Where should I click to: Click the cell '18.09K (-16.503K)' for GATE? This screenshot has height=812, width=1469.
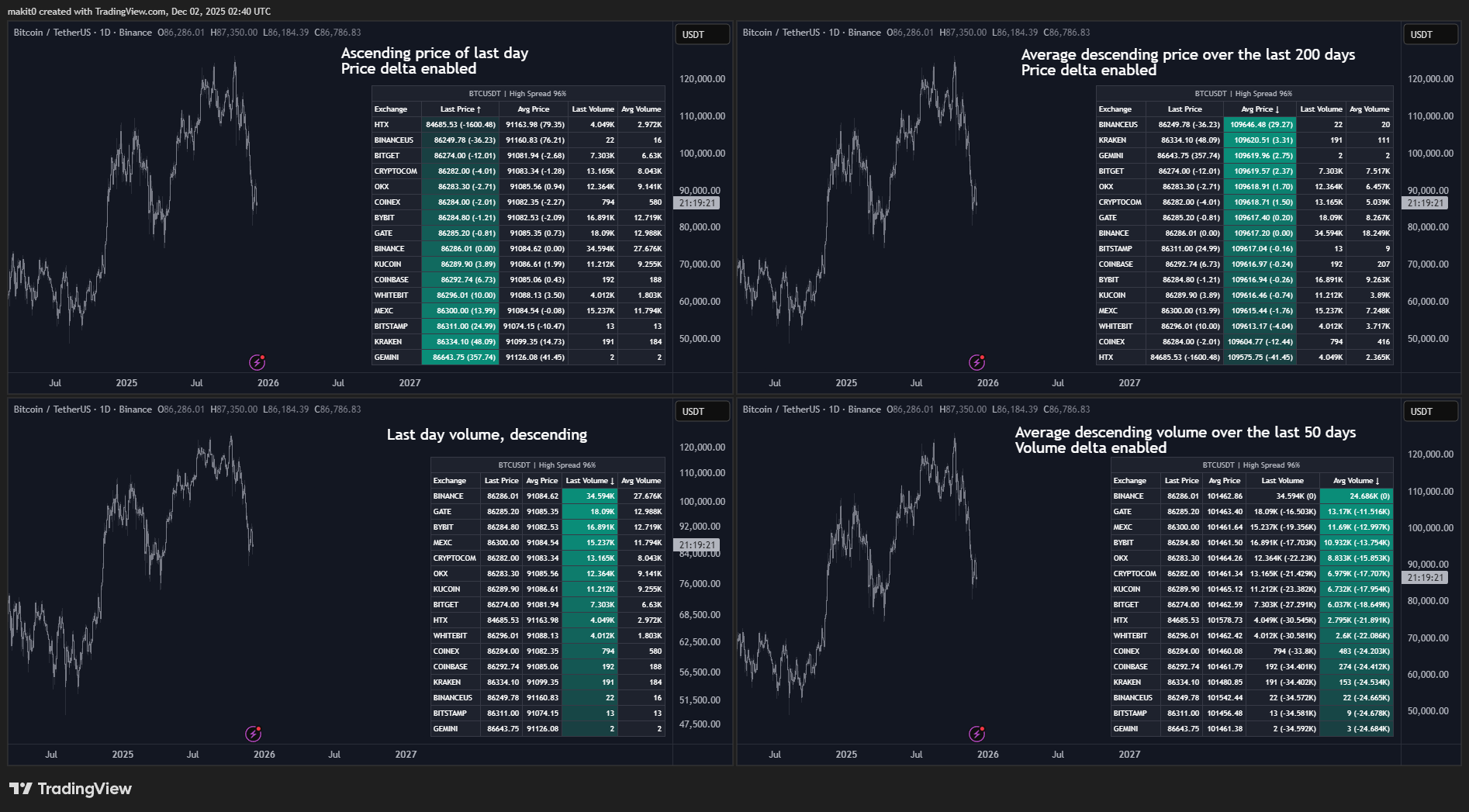click(1283, 512)
